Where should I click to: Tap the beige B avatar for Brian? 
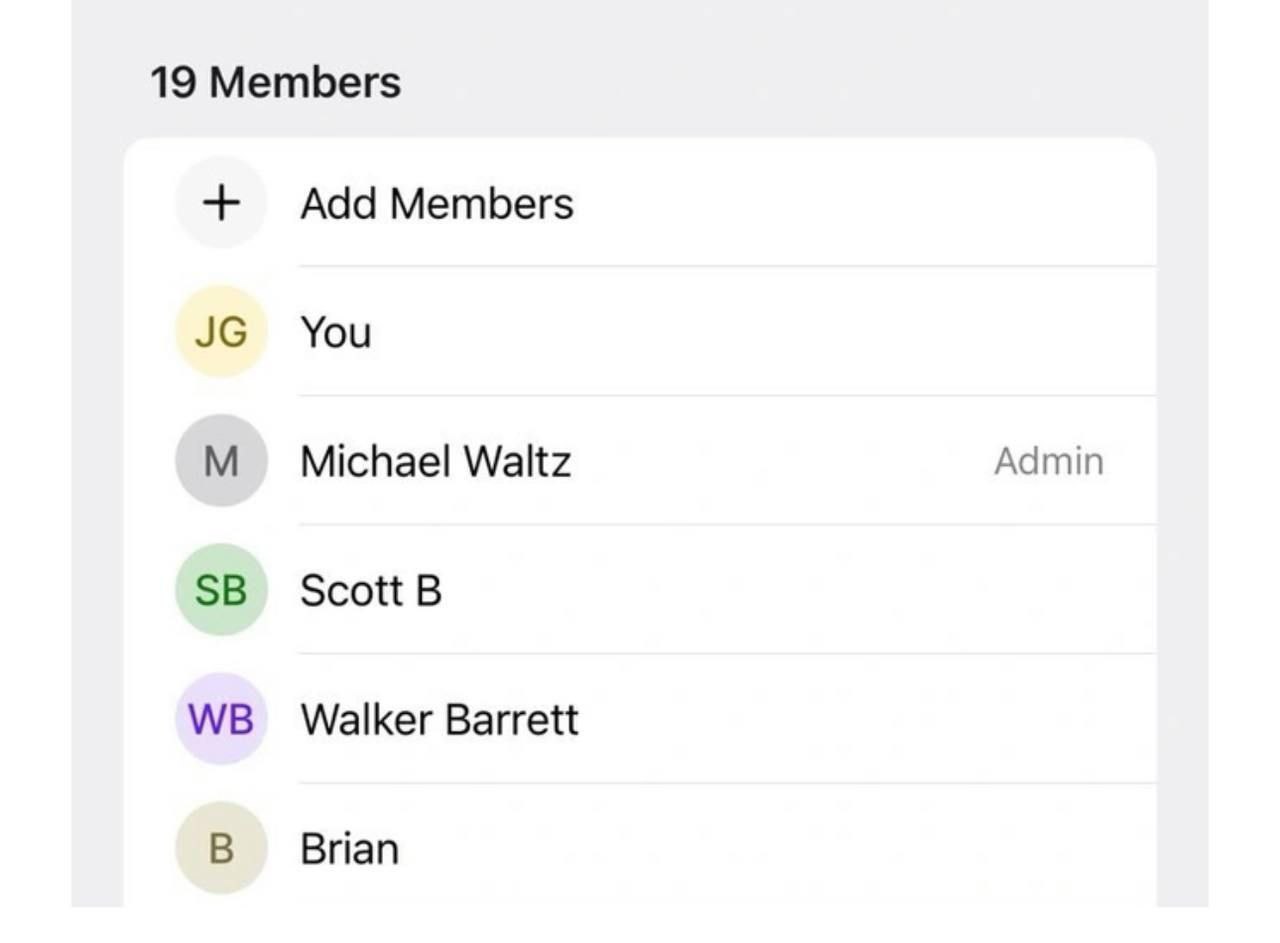(221, 848)
